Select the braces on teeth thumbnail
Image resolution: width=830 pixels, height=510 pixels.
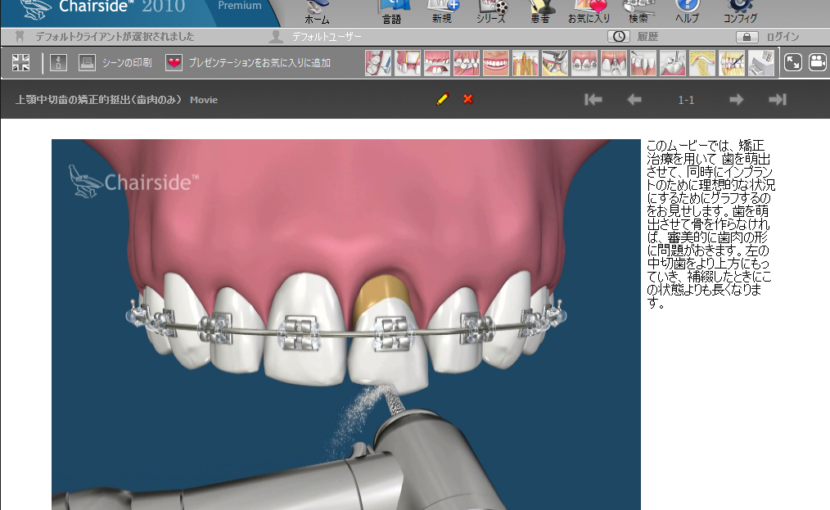(x=584, y=62)
